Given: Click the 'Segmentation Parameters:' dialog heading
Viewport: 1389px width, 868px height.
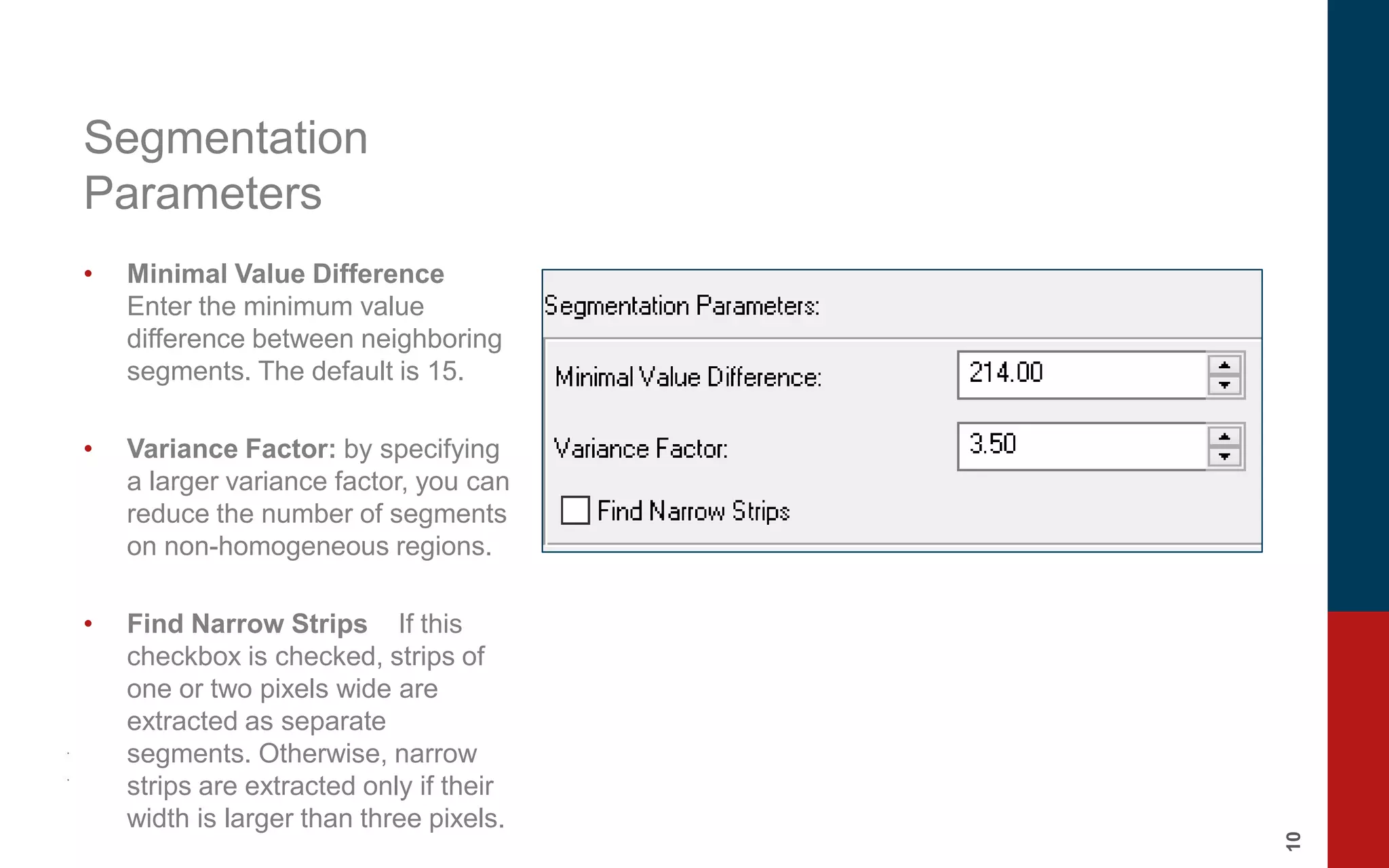Looking at the screenshot, I should (x=682, y=306).
